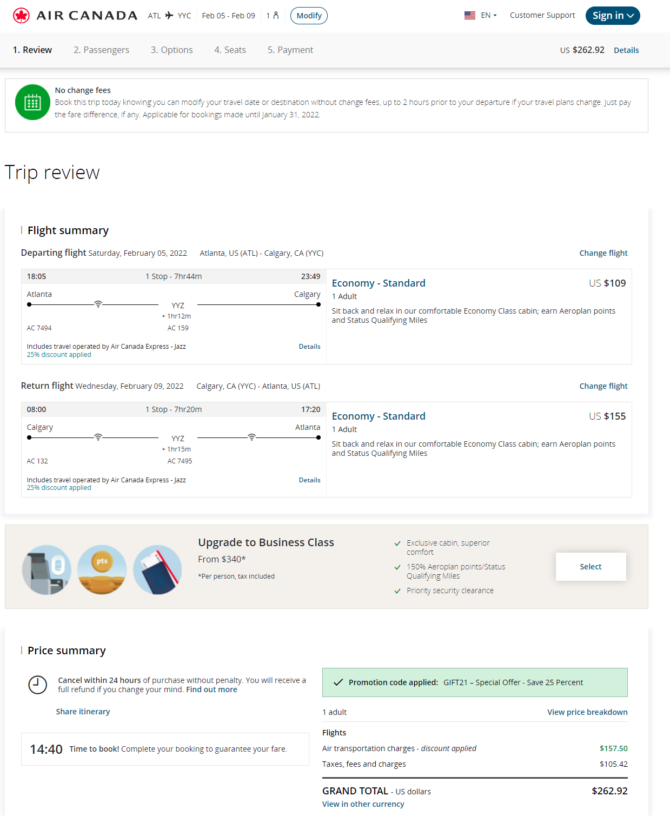Open Customer Support link
The width and height of the screenshot is (670, 816).
point(542,15)
